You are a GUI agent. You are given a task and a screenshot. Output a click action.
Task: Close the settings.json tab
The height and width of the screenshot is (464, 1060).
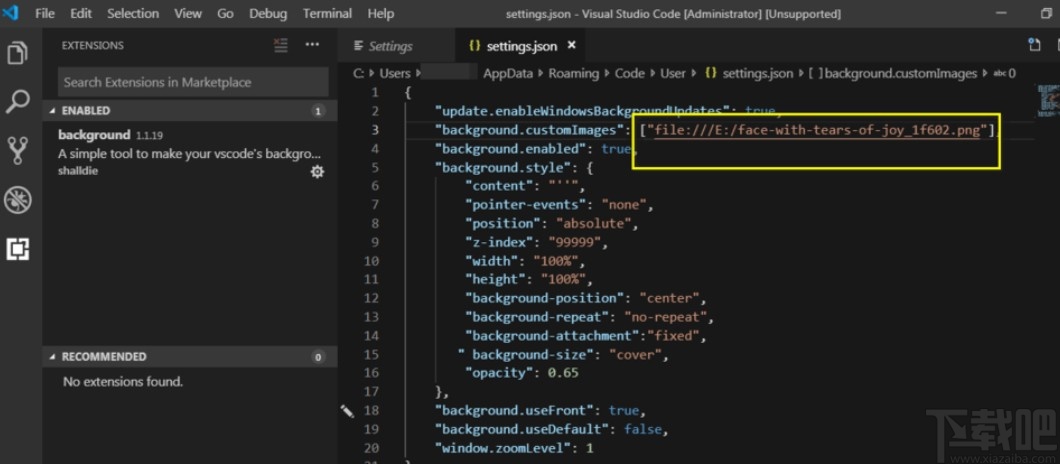(571, 45)
